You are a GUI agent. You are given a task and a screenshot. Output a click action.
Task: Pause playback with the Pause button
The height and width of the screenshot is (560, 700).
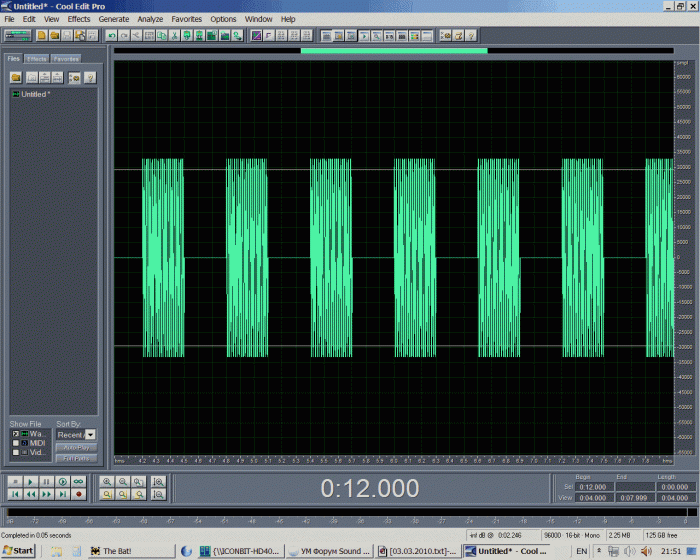[x=46, y=481]
